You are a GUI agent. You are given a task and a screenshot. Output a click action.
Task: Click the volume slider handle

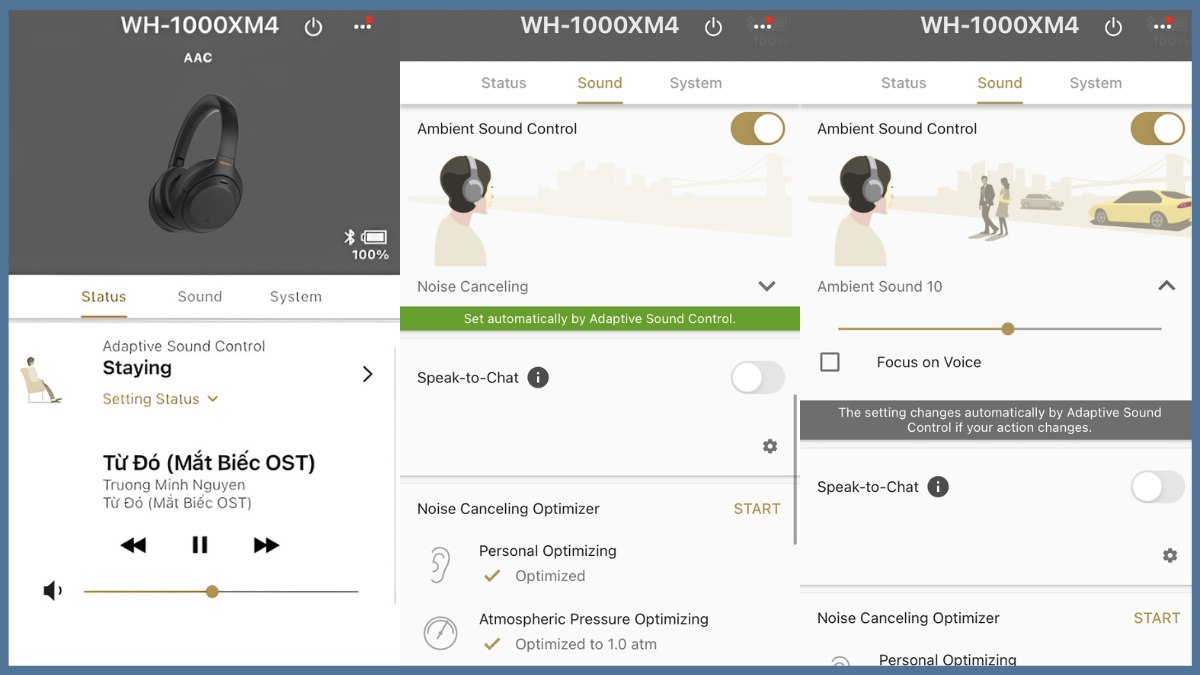[x=212, y=592]
